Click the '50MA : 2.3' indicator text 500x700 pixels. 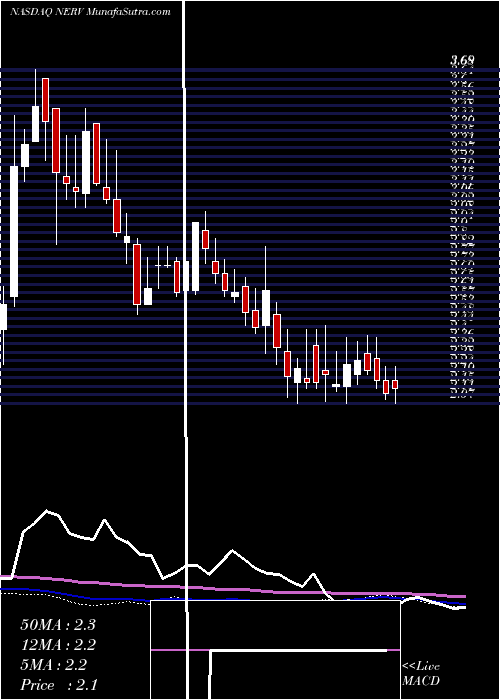pos(58,625)
